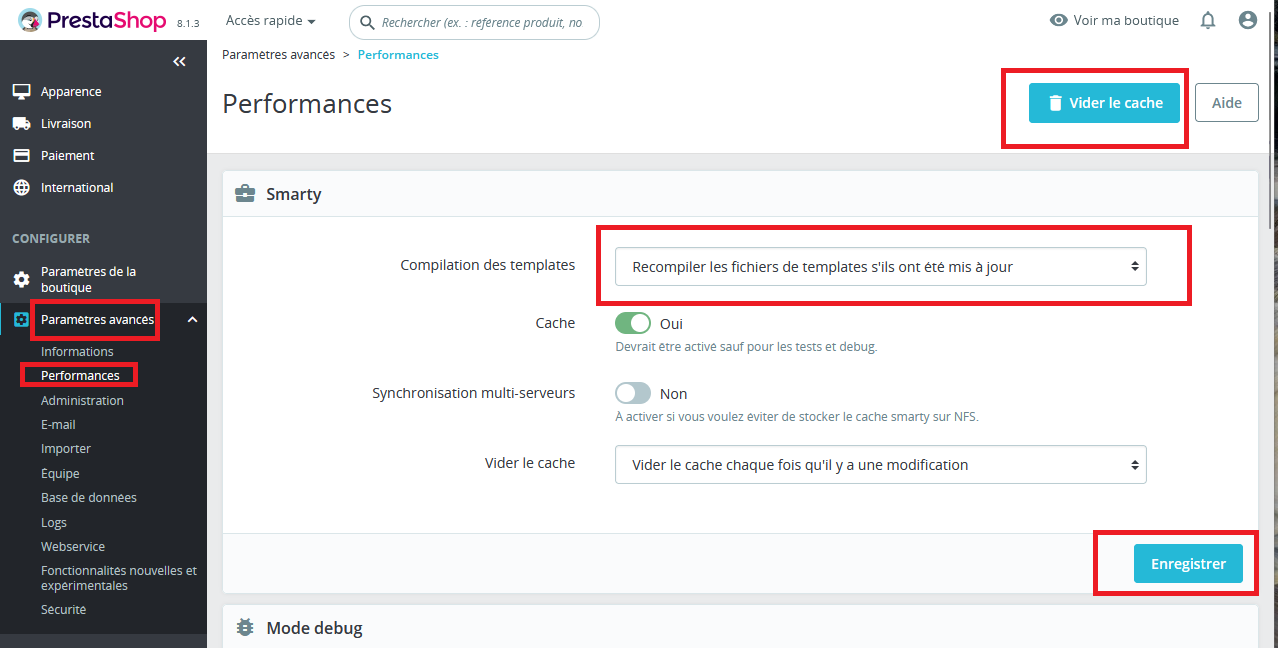Open Compilation des templates dropdown
Image resolution: width=1278 pixels, height=648 pixels.
click(x=880, y=267)
